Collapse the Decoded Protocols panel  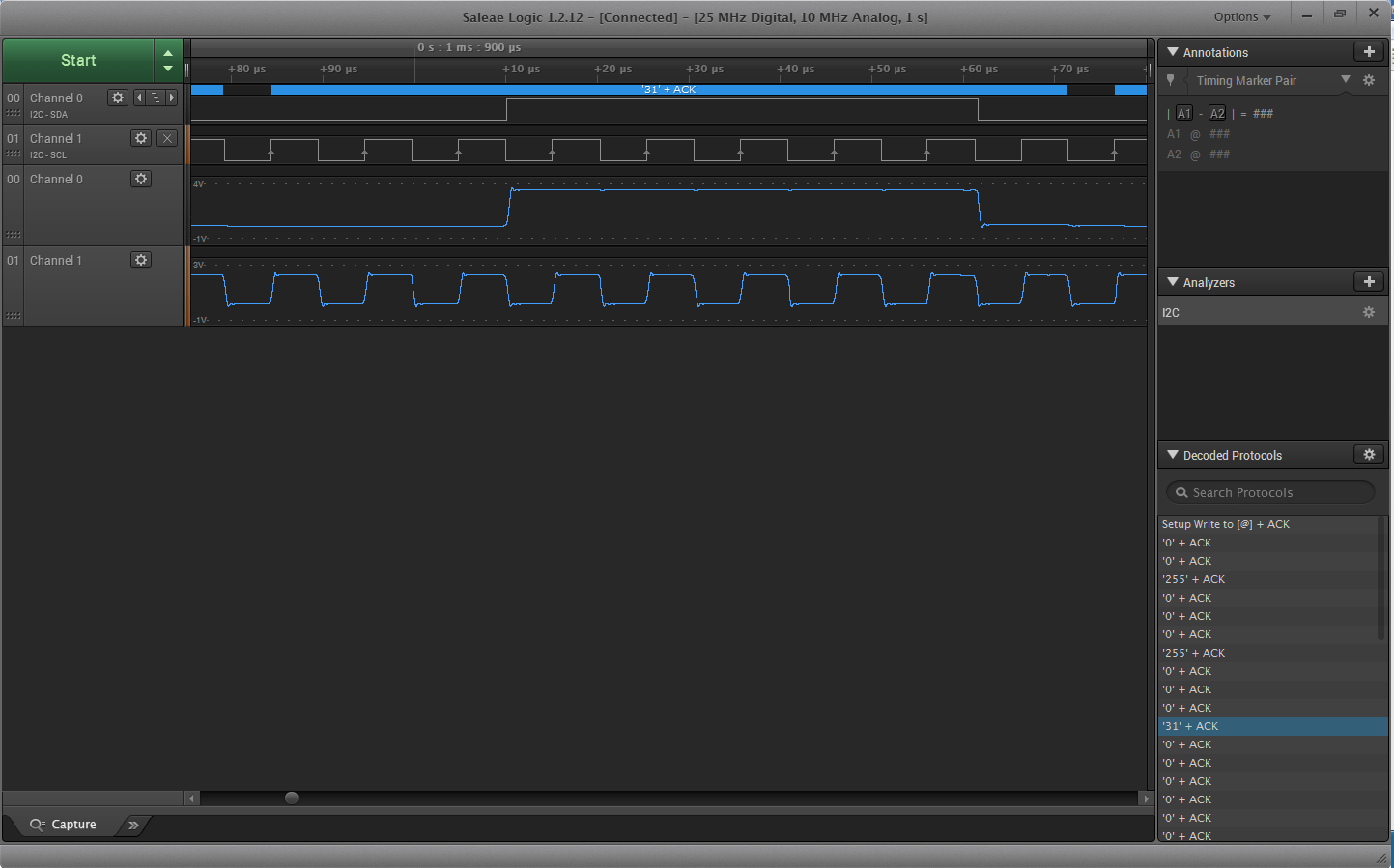point(1173,455)
